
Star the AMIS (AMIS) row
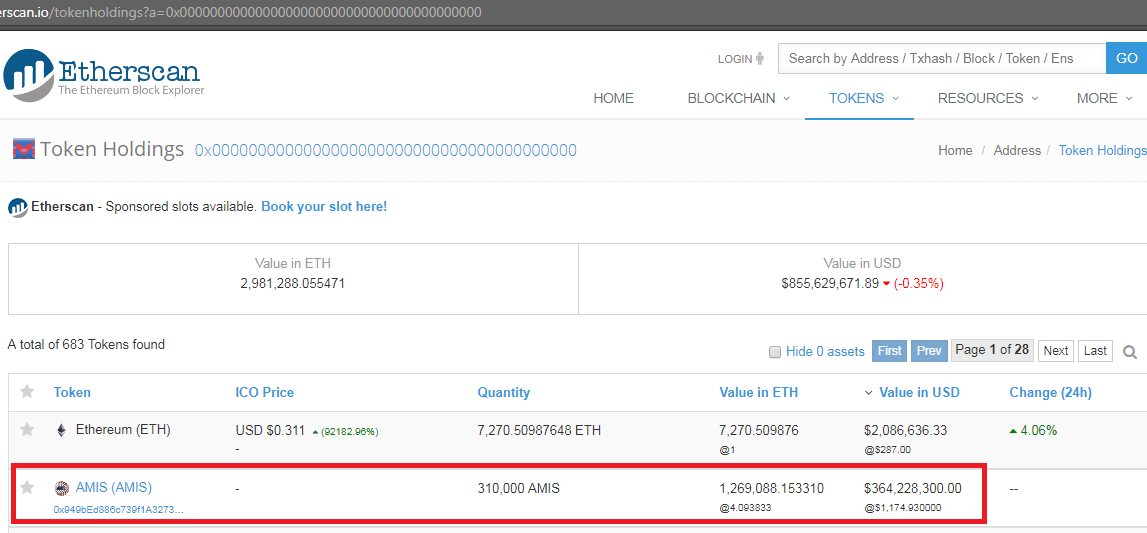pyautogui.click(x=27, y=487)
